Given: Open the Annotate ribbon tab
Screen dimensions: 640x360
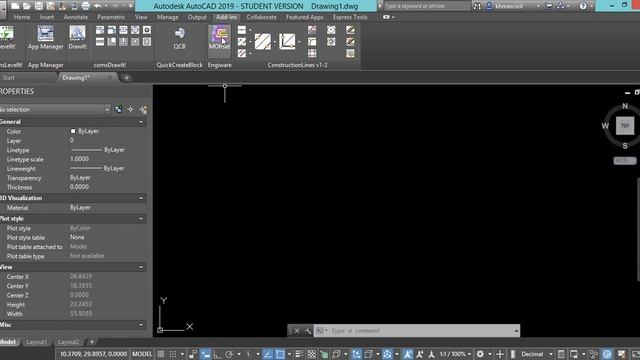Looking at the screenshot, I should 76,17.
